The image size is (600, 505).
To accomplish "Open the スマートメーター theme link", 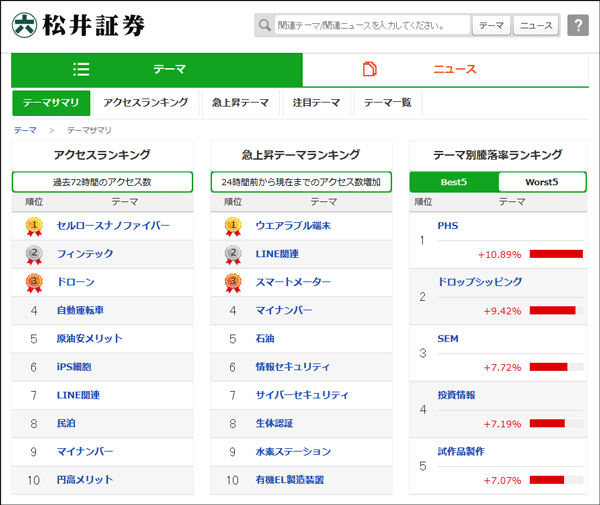I will click(293, 282).
